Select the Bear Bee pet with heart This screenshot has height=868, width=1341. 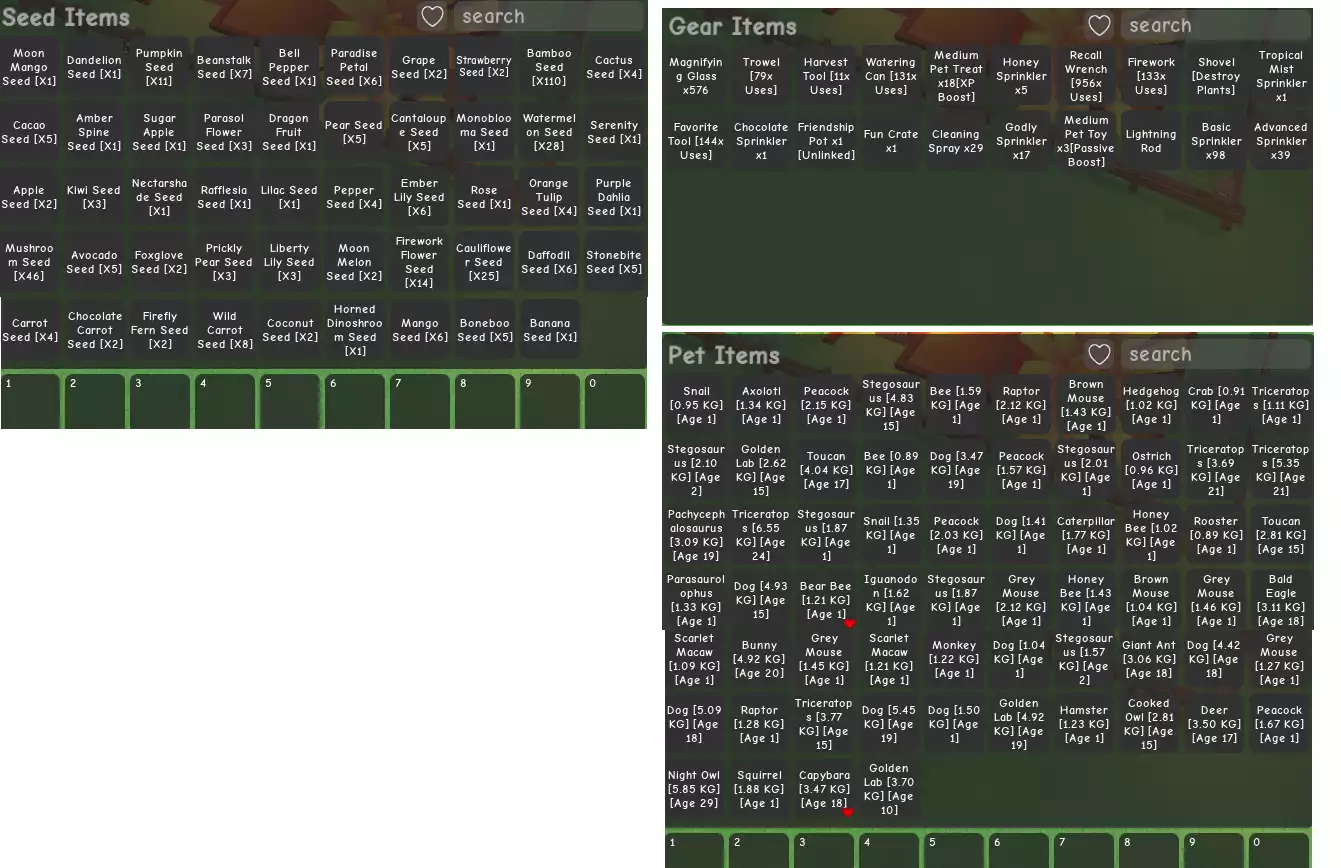click(826, 600)
